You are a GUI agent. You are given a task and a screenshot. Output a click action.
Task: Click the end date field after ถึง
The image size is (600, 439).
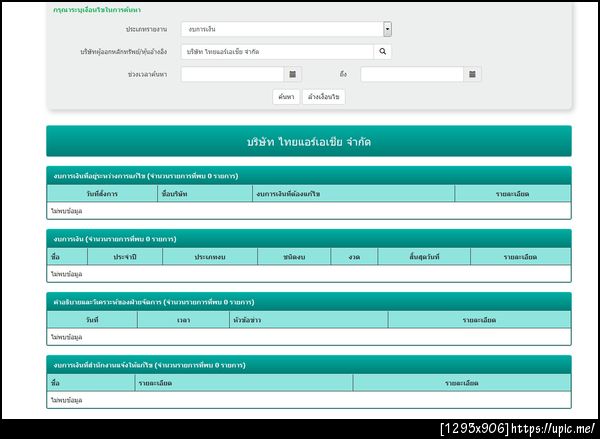(412, 74)
